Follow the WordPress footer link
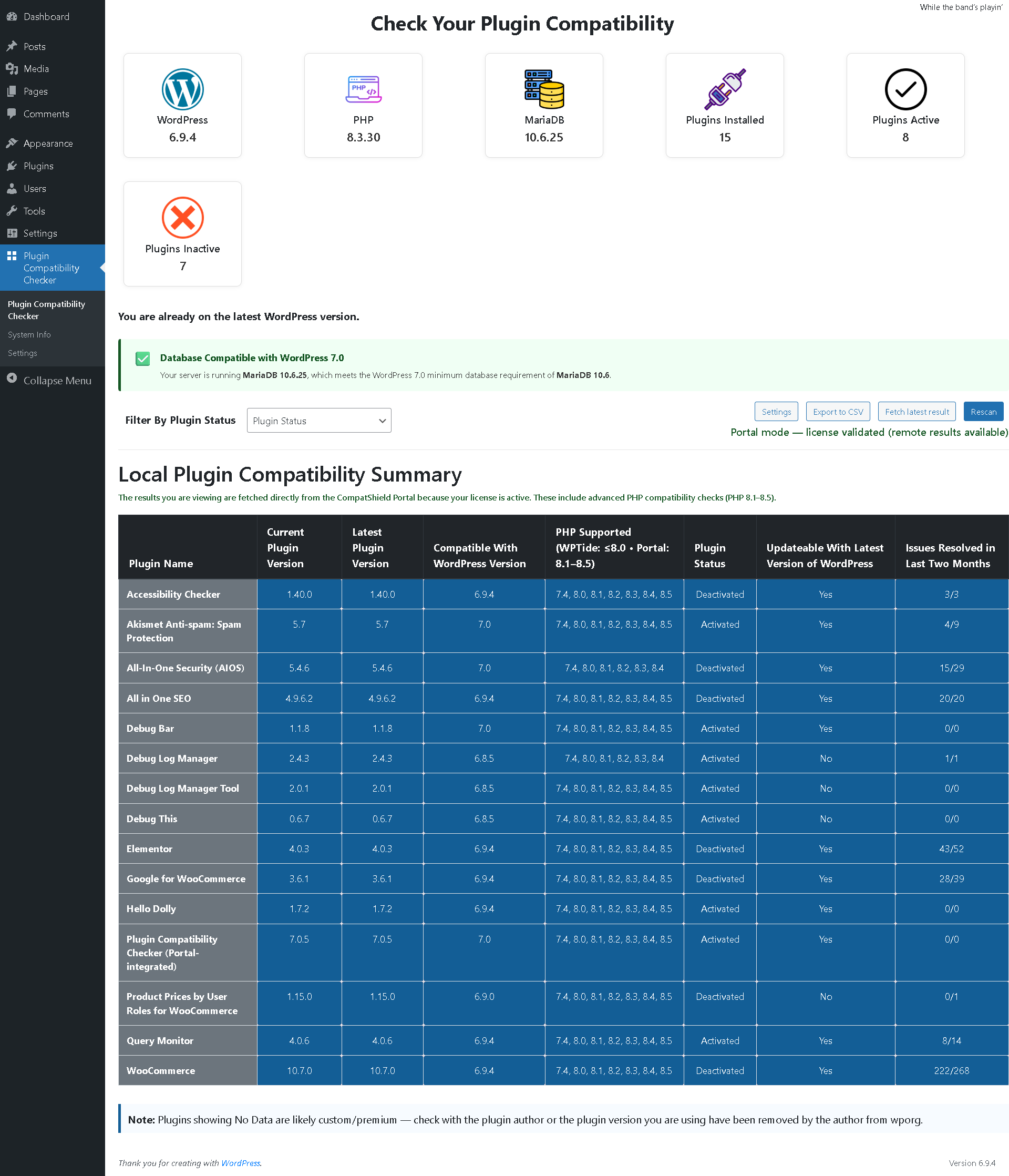This screenshot has width=1009, height=1176. pos(240,1163)
